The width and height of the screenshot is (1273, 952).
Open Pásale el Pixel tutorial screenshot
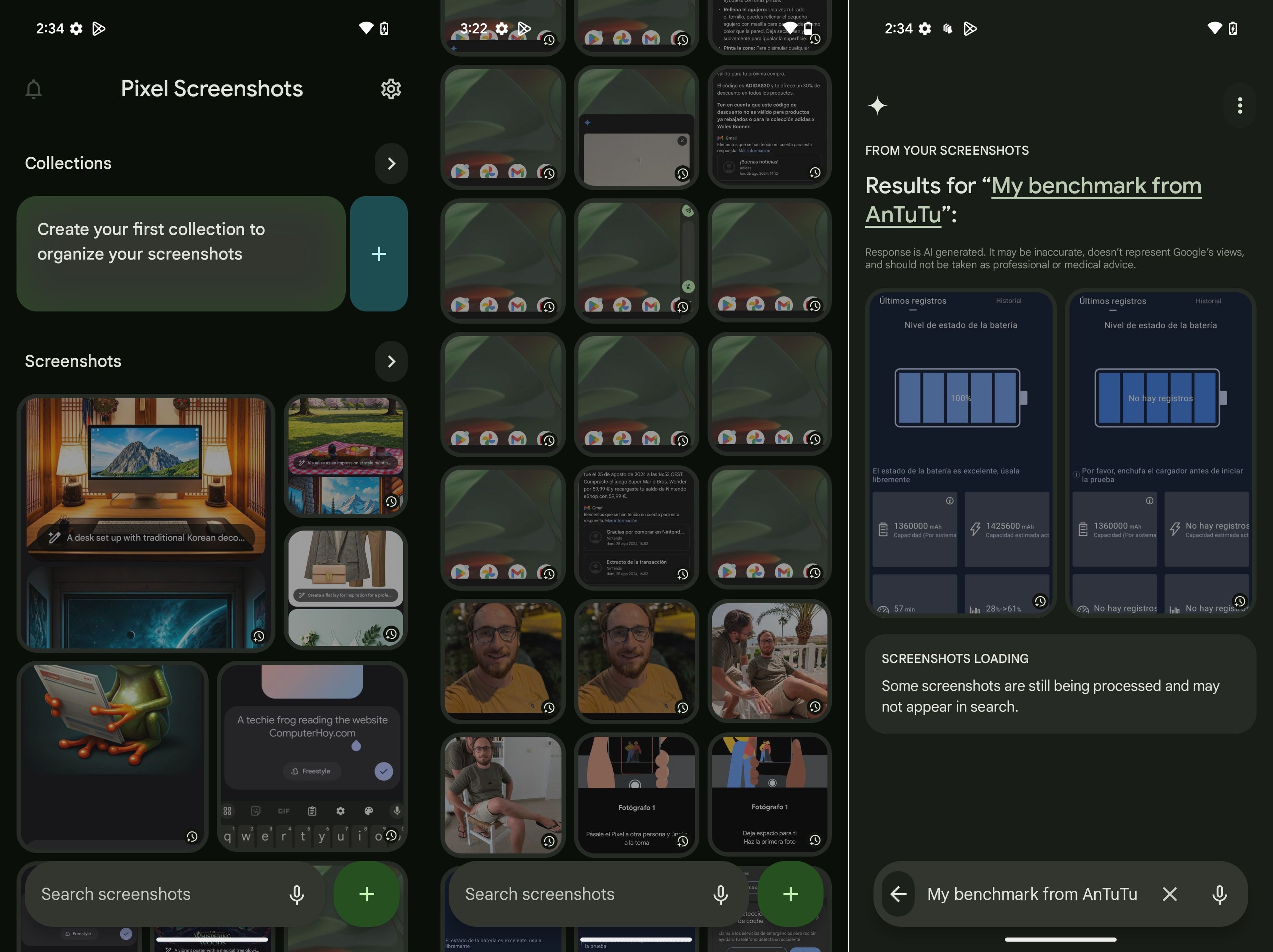click(x=636, y=794)
